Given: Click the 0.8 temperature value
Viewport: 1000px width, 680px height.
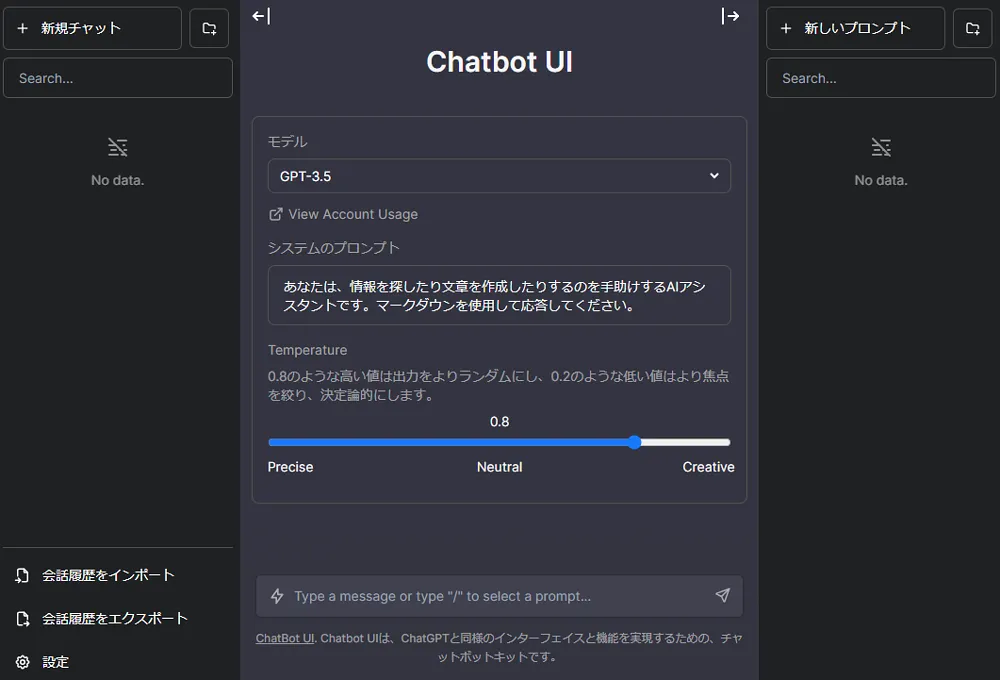Looking at the screenshot, I should [499, 422].
